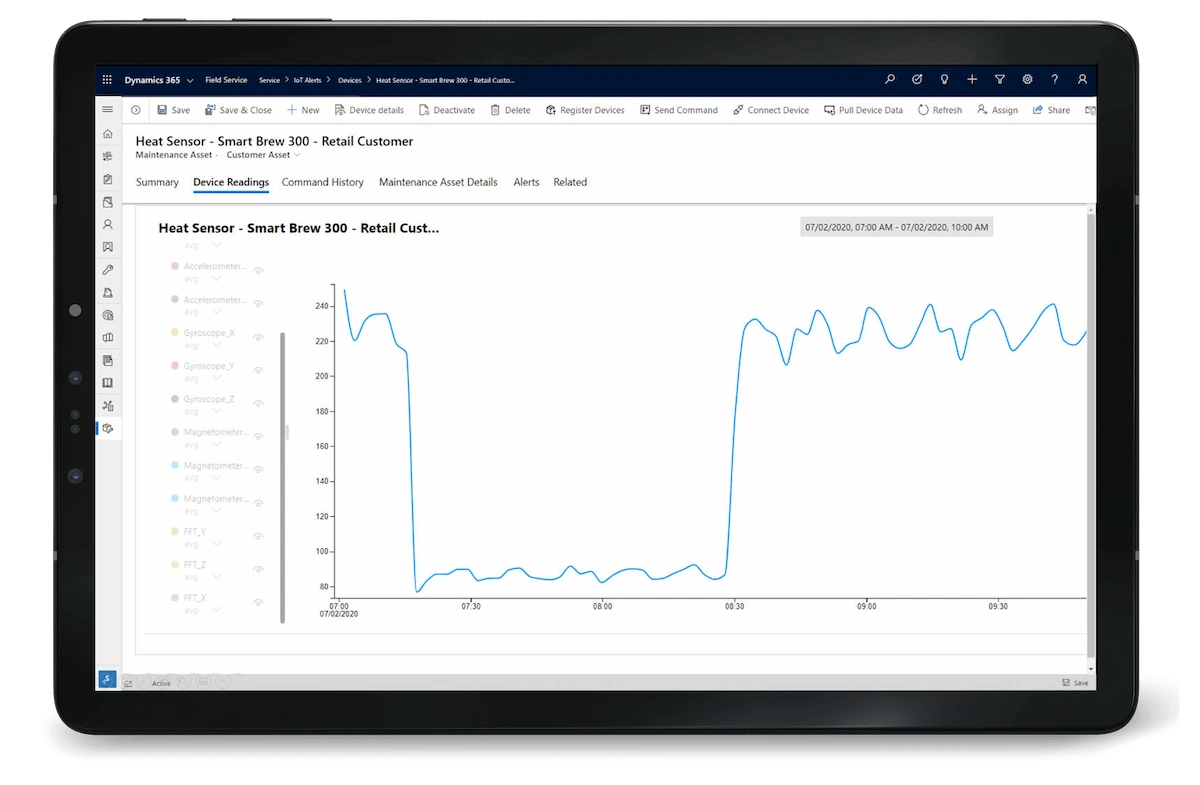This screenshot has width=1200, height=785.
Task: Click the IoT Alerts breadcrumb link
Action: point(307,80)
